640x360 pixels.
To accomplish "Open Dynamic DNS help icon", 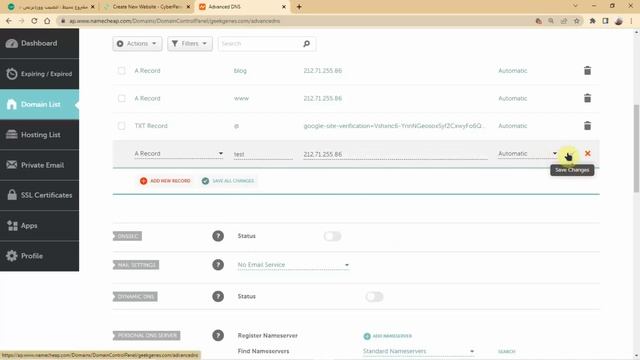I will click(218, 296).
